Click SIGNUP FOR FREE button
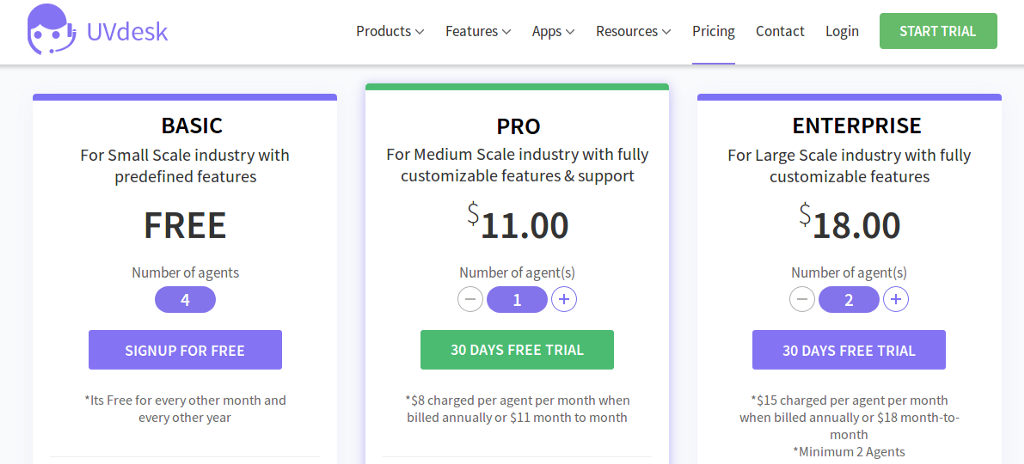Viewport: 1024px width, 464px height. click(x=185, y=350)
